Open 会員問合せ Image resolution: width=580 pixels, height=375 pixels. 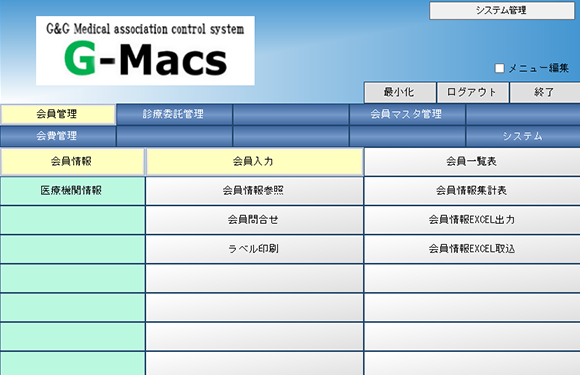(x=254, y=220)
